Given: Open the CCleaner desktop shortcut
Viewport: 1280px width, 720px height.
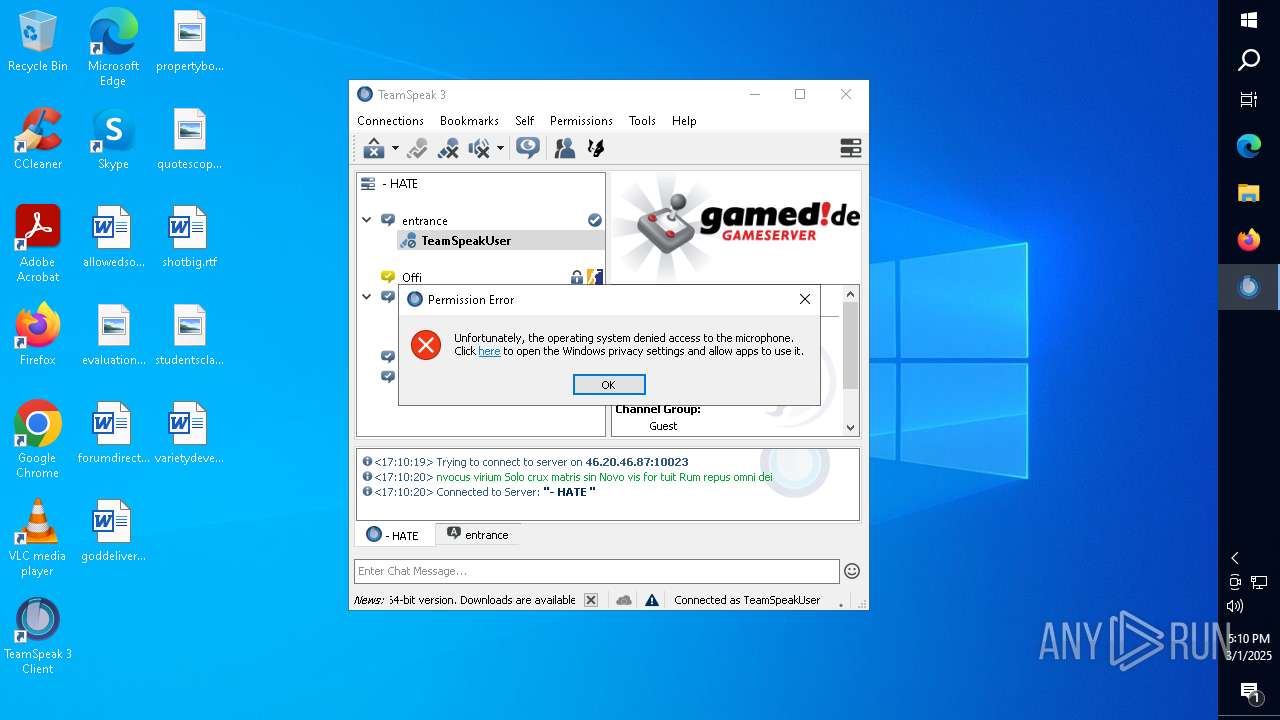Looking at the screenshot, I should [x=38, y=139].
